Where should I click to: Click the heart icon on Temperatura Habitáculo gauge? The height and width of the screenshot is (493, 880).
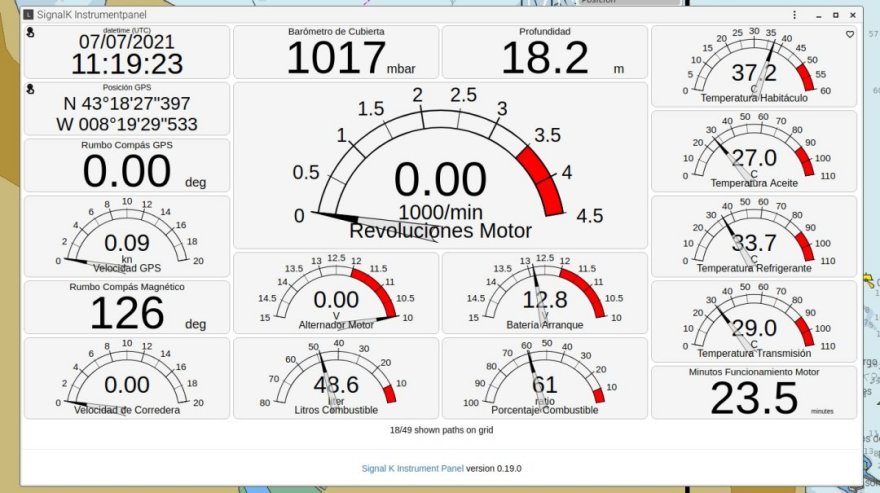pyautogui.click(x=849, y=34)
